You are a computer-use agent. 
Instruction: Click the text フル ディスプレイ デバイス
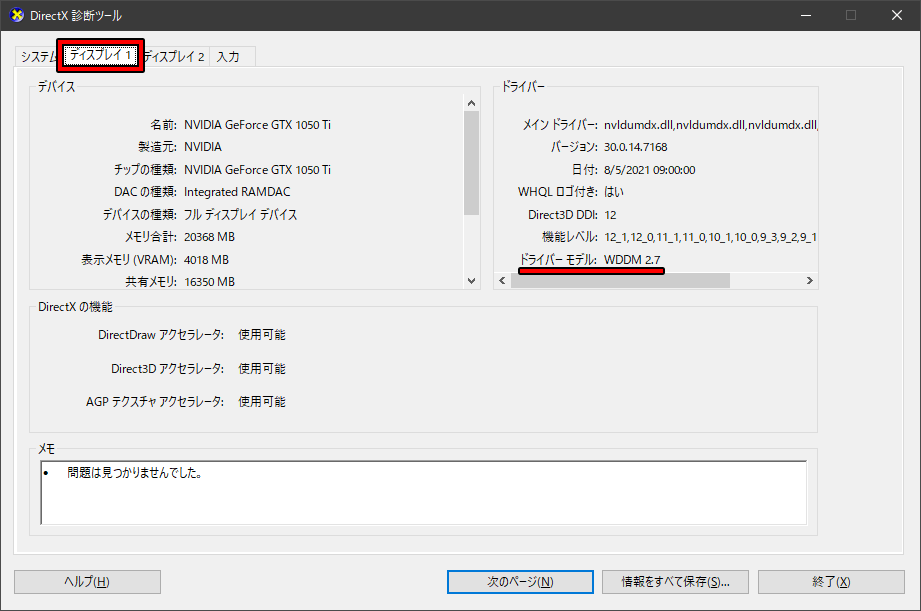pos(240,214)
